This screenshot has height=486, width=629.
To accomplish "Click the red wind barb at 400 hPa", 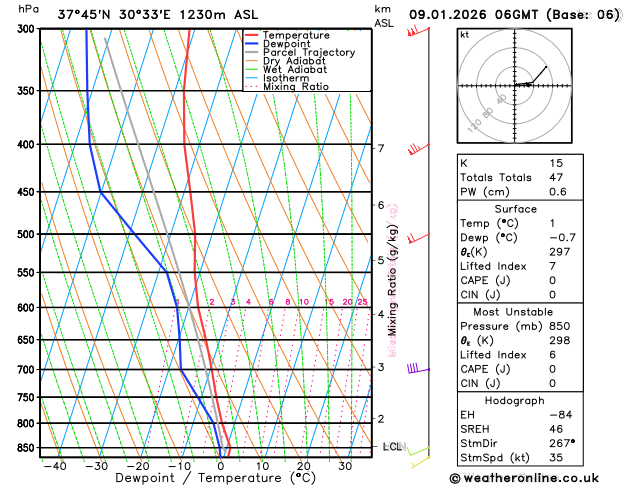I will 419,149.
